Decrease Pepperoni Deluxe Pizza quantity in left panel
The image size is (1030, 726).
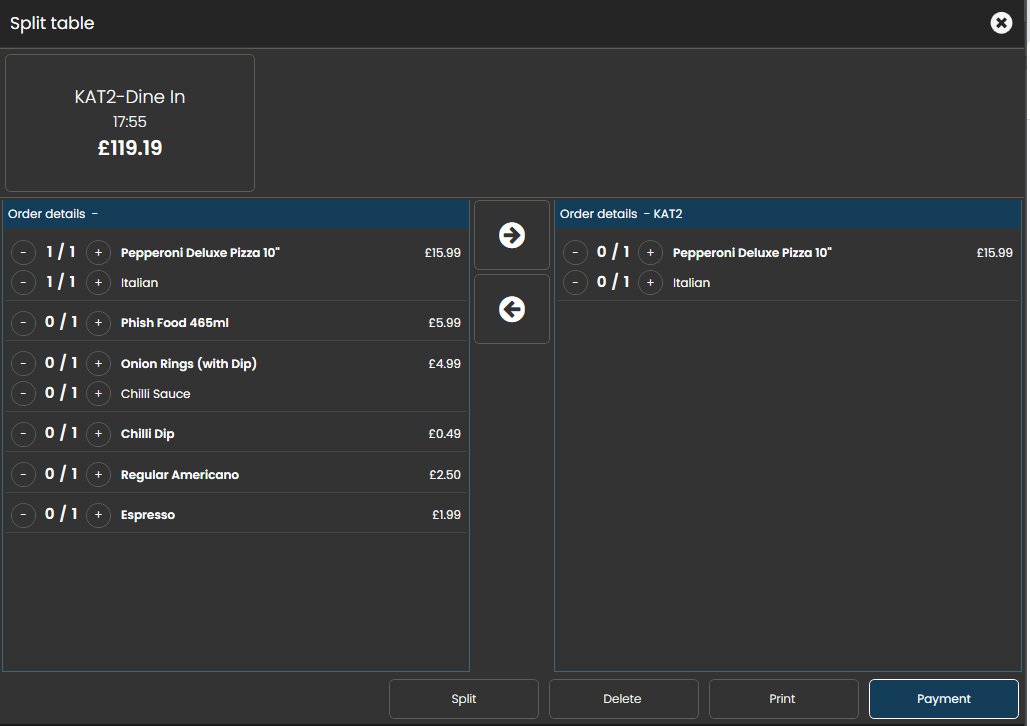[24, 253]
